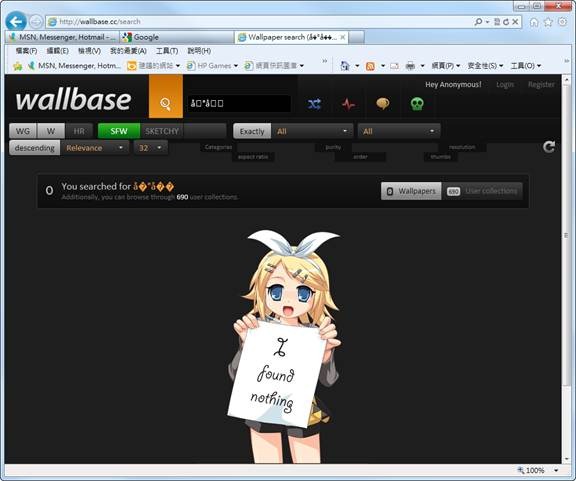This screenshot has height=481, width=576.
Task: Open the 說明(H) menu
Action: click(199, 51)
